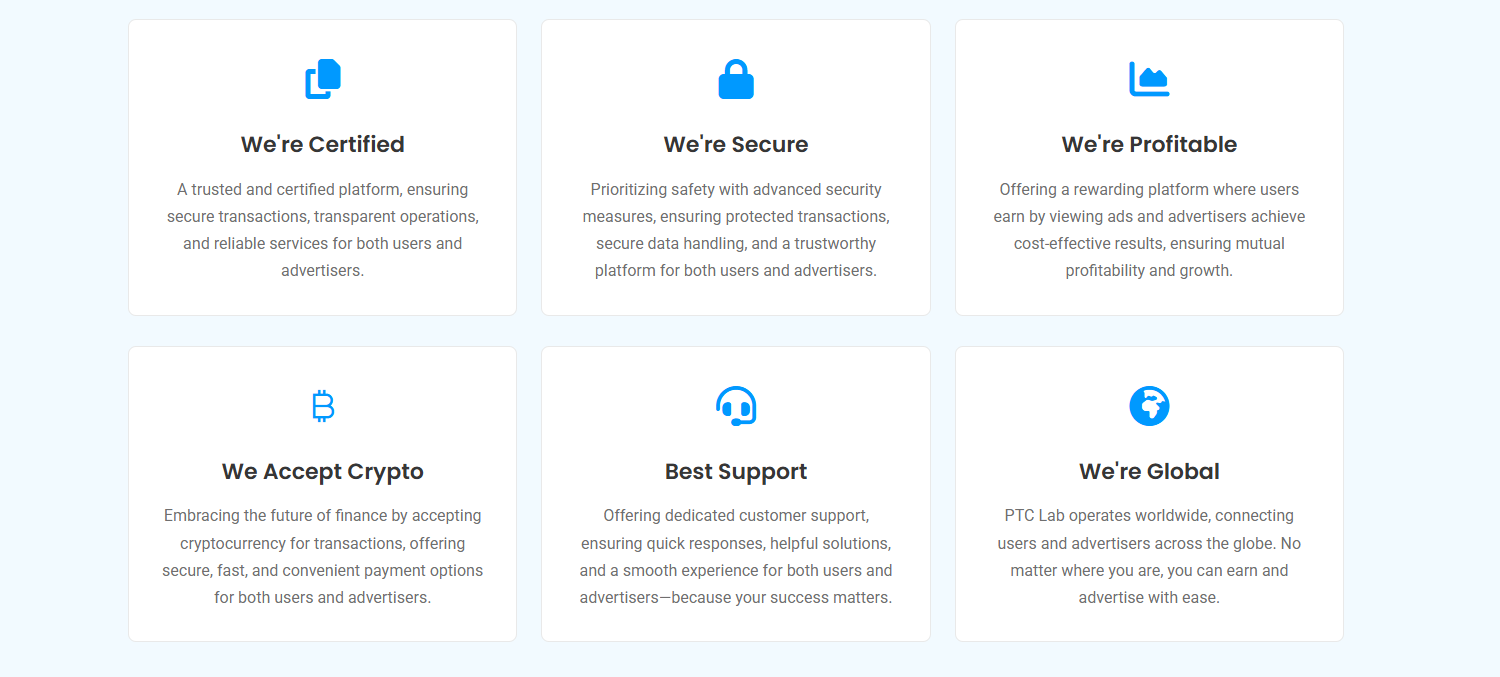Select the We Accept Crypto heading
The width and height of the screenshot is (1500, 677).
[322, 471]
